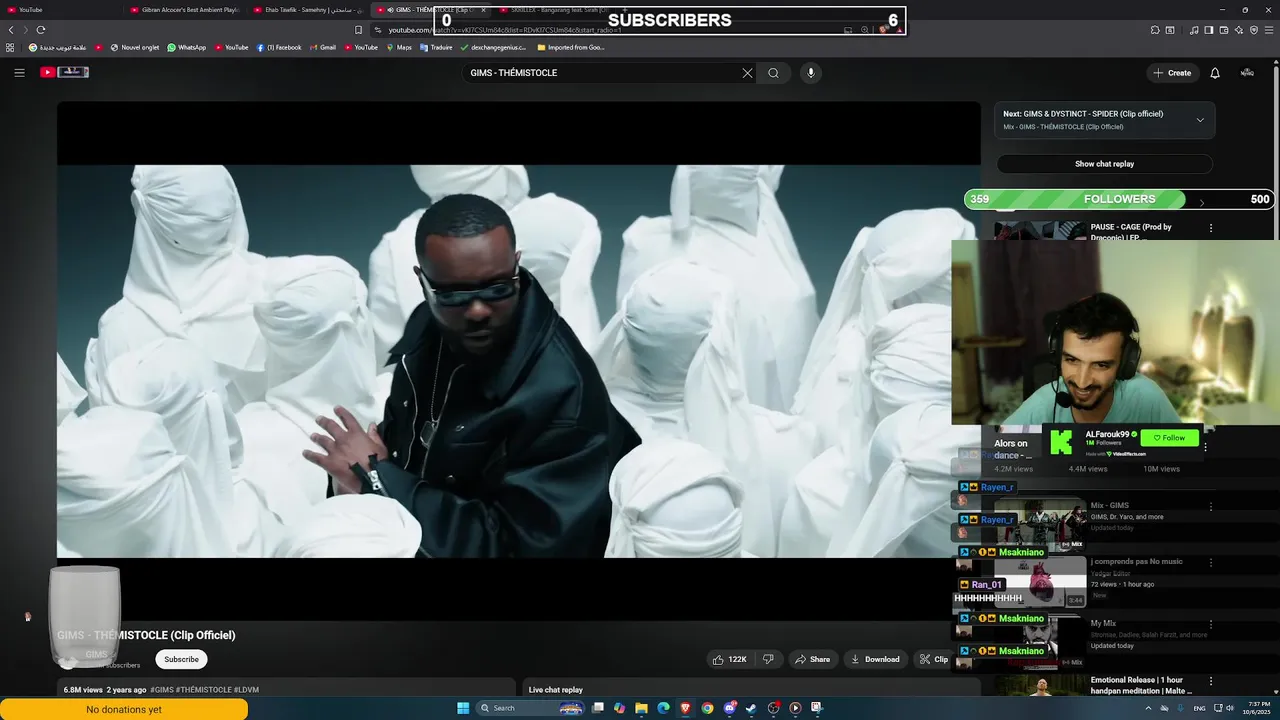Go back in browser history
This screenshot has width=1280, height=720.
point(11,30)
